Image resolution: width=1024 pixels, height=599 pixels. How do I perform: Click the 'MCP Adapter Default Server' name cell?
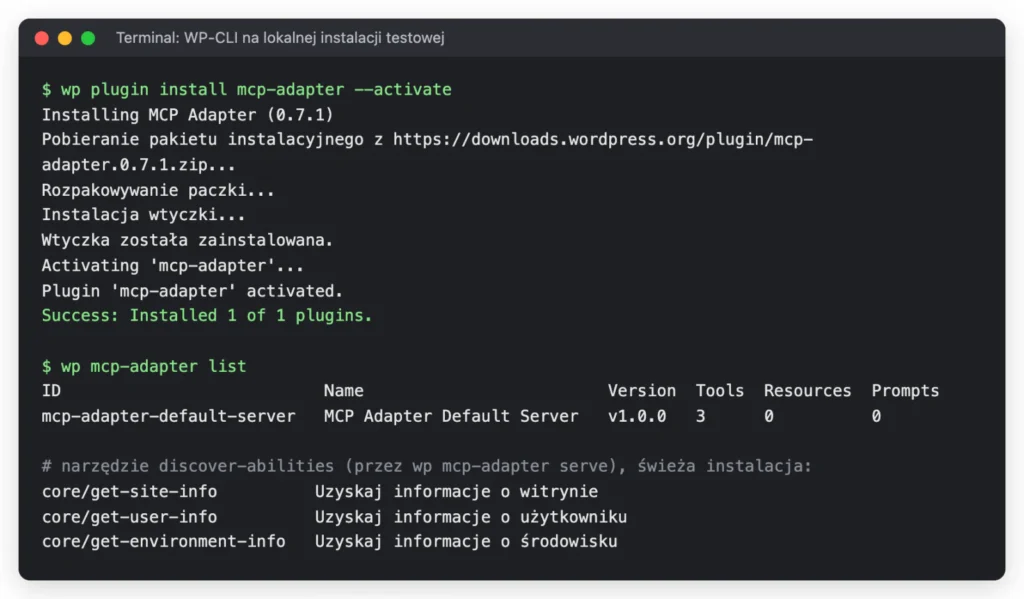(451, 416)
